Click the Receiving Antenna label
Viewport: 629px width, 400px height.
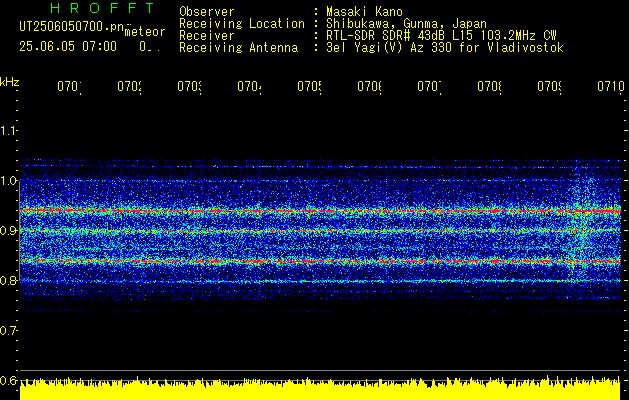(x=239, y=48)
